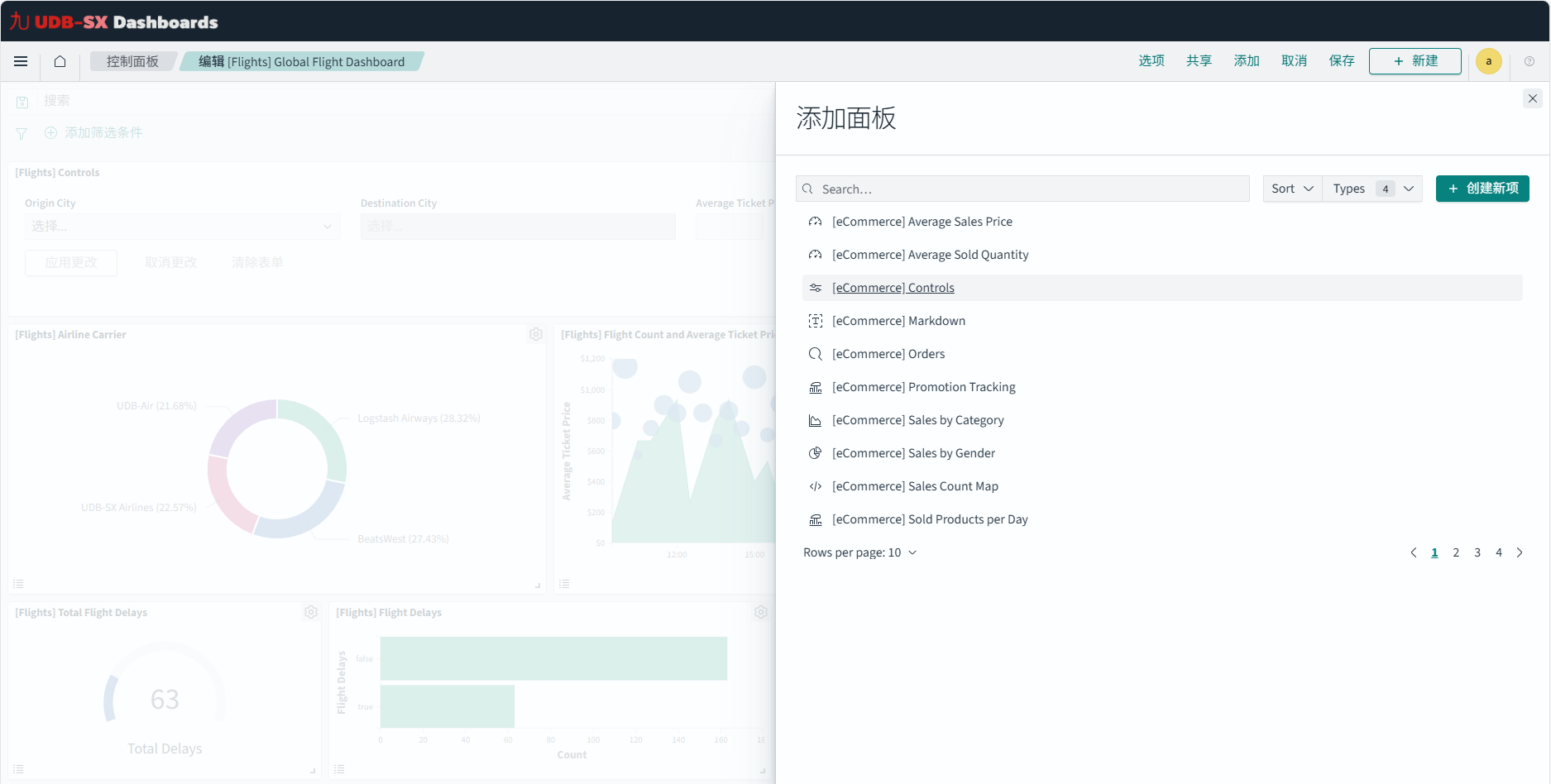Click the Sales by Gender pie icon

tap(815, 453)
